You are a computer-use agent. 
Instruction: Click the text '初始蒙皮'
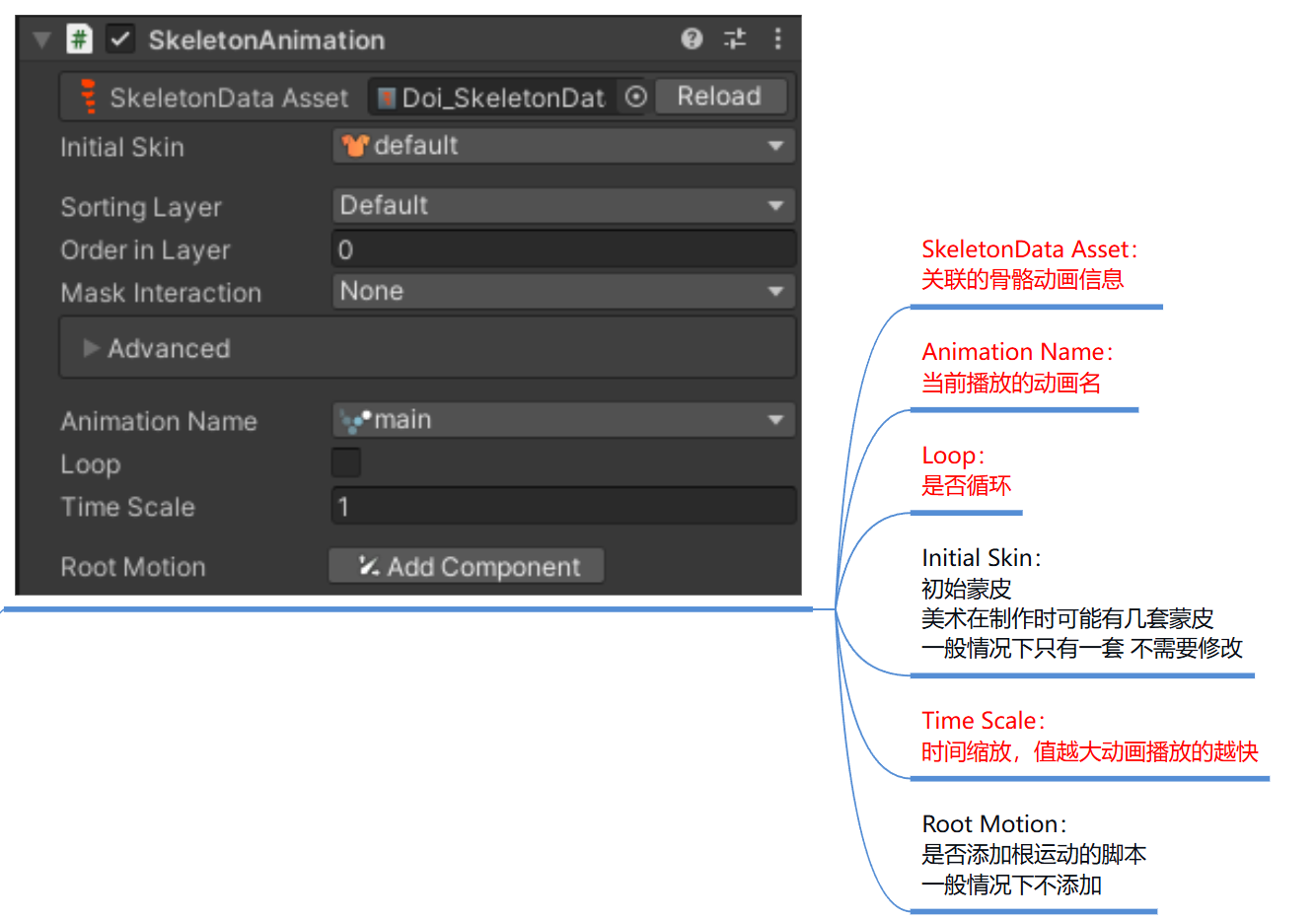pyautogui.click(x=966, y=589)
